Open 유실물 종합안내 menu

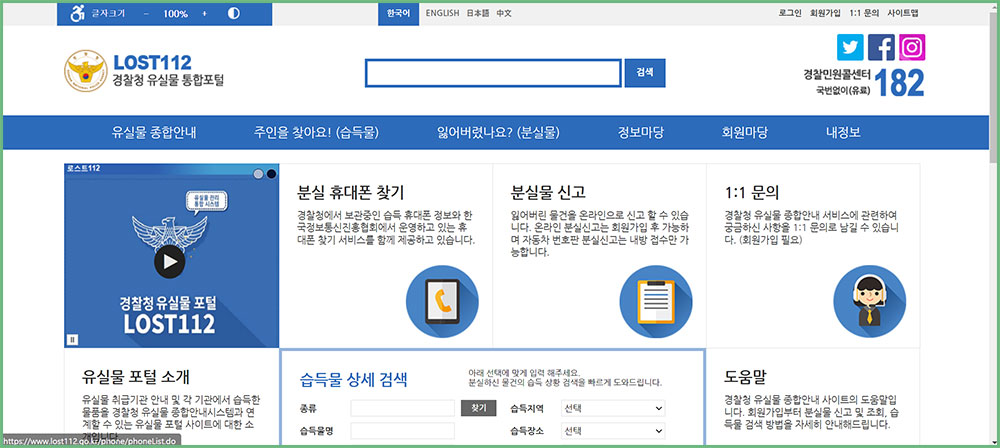pyautogui.click(x=154, y=133)
